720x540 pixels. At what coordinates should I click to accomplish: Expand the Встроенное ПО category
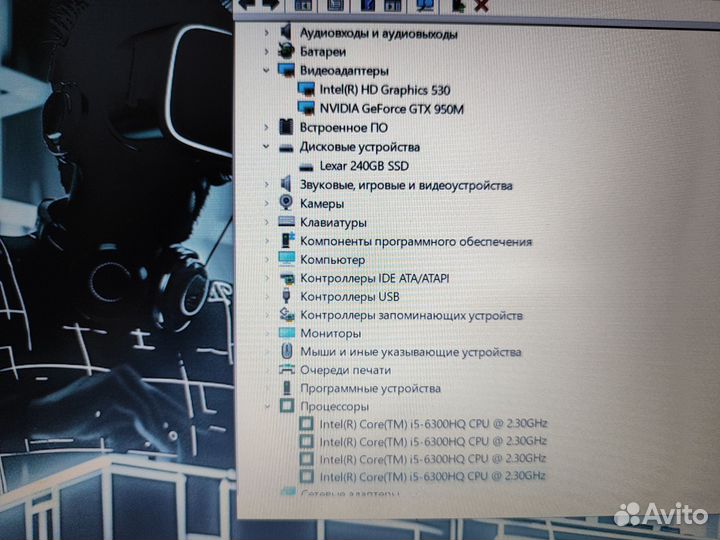point(266,127)
